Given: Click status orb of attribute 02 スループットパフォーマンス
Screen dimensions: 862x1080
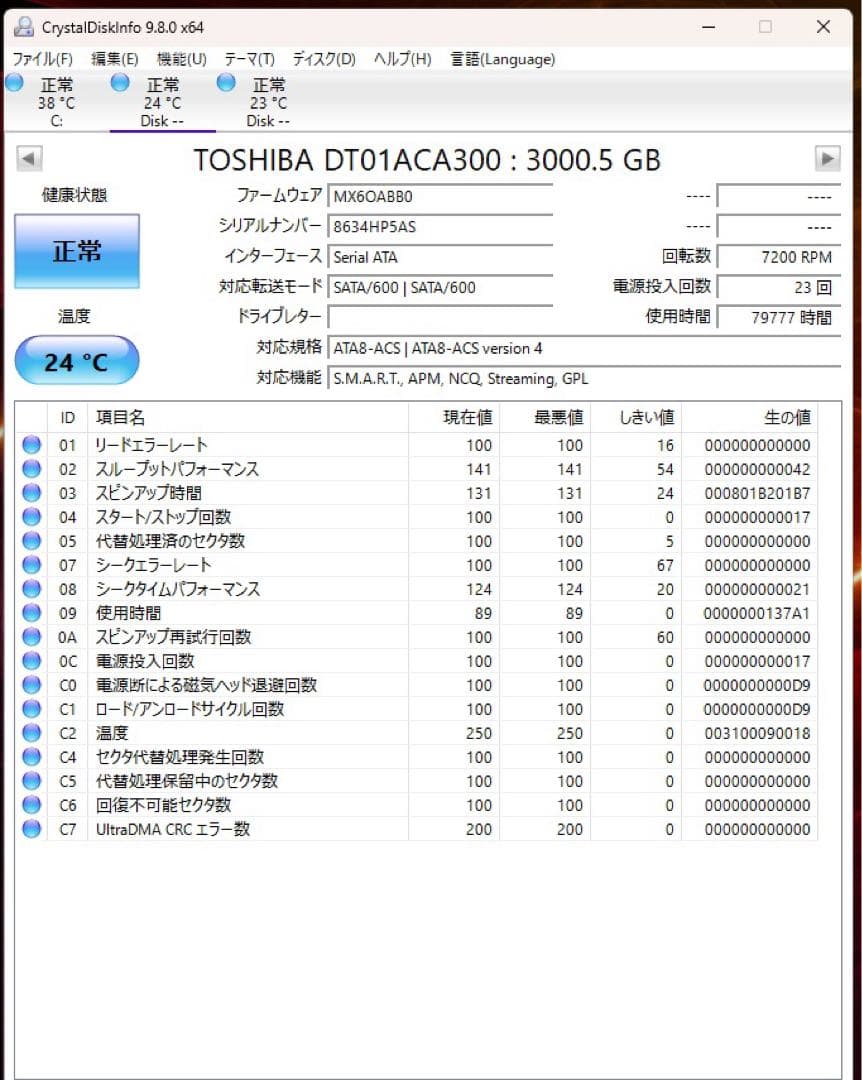Looking at the screenshot, I should click(32, 469).
